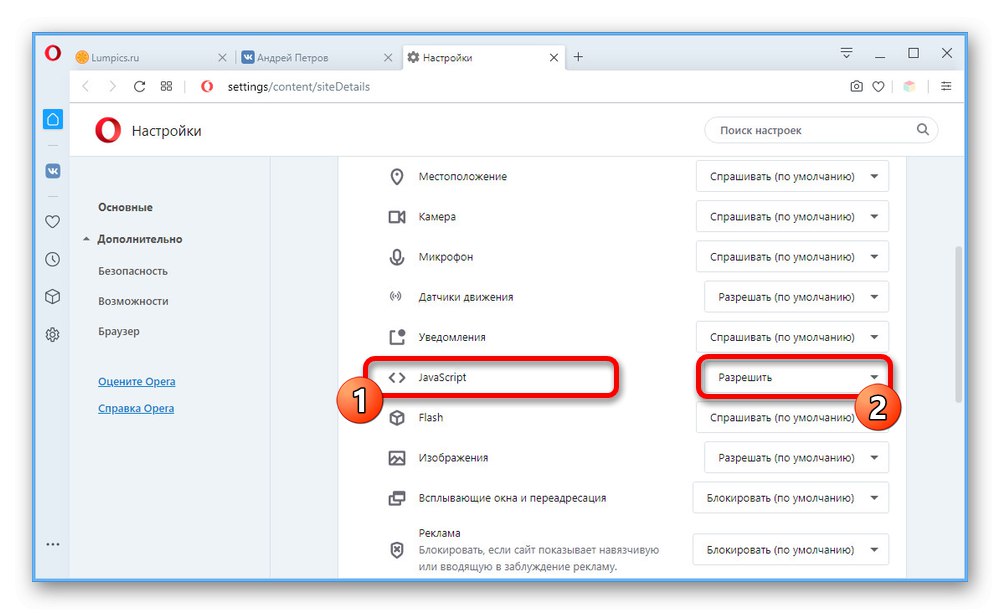Screen dimensions: 1000x614
Task: Open History clock icon in sidebar
Action: click(x=53, y=259)
